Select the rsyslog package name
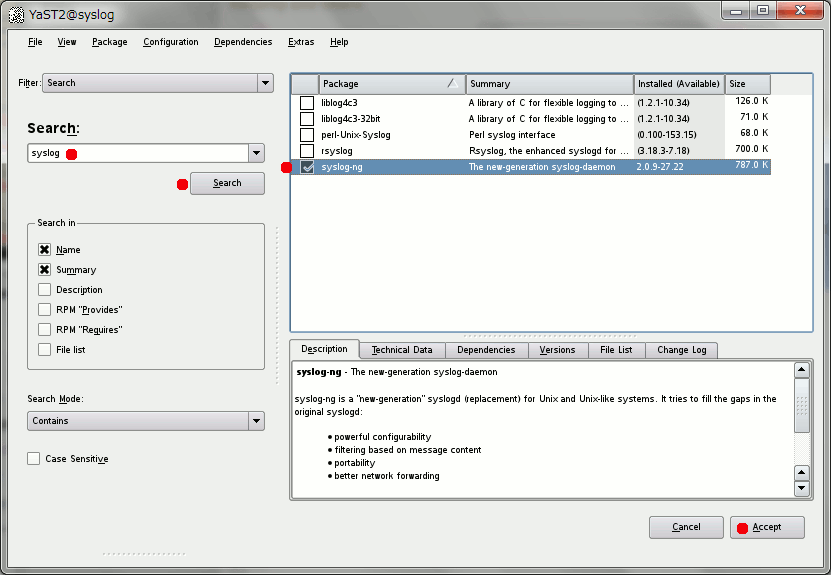The image size is (831, 575). pyautogui.click(x=337, y=151)
